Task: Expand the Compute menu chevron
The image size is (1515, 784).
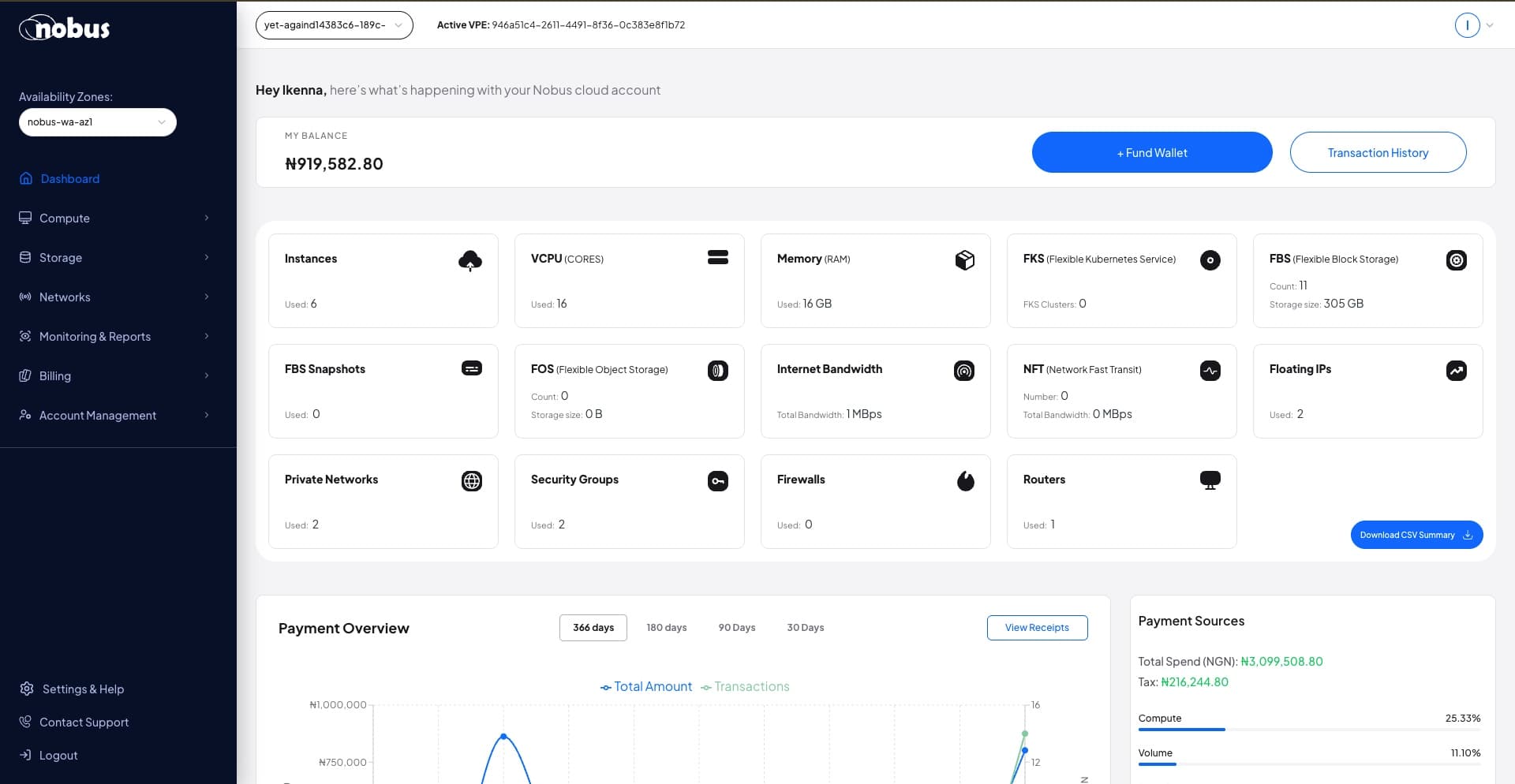Action: click(207, 218)
